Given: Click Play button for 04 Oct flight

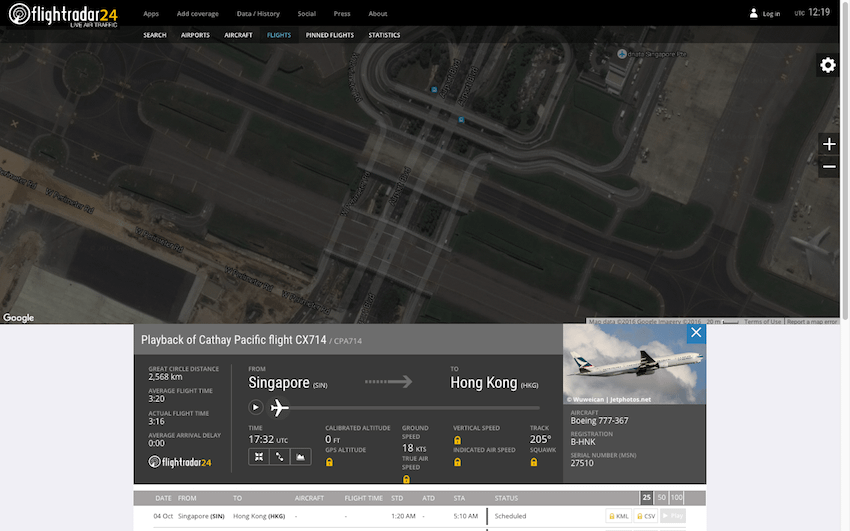Looking at the screenshot, I should tap(673, 516).
